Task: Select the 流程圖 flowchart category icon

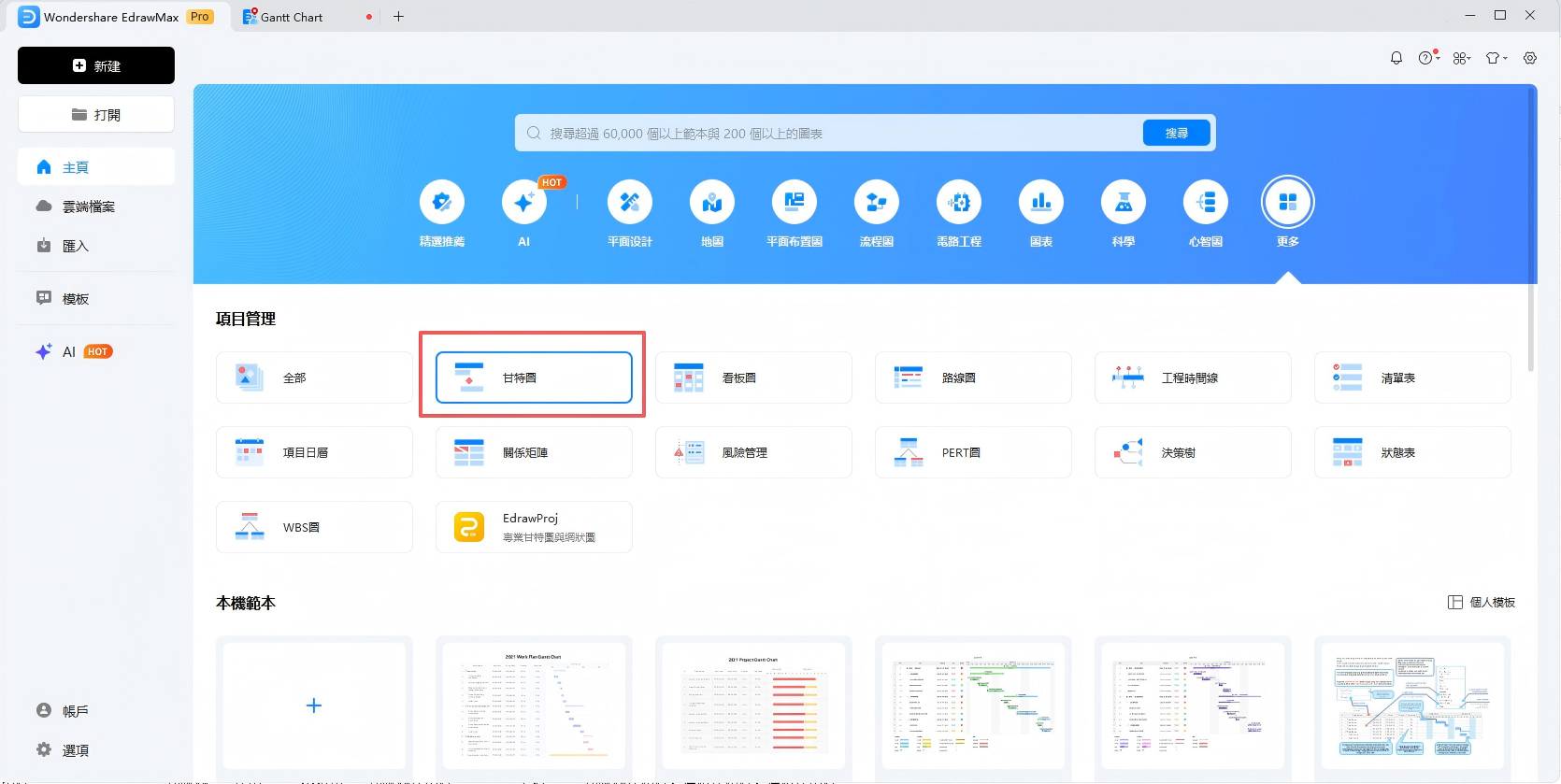Action: (876, 202)
